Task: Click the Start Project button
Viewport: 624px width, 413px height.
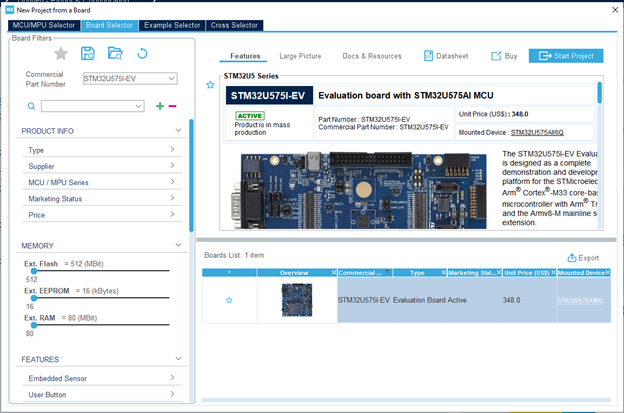Action: click(x=566, y=56)
